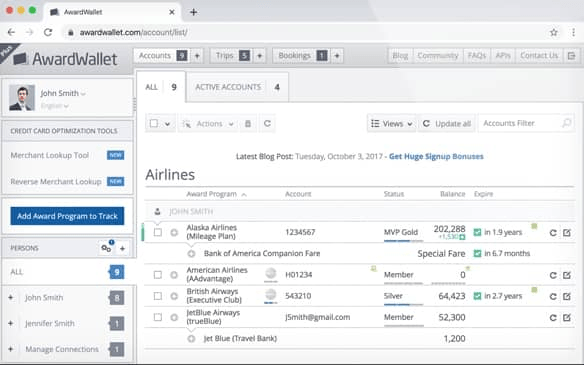Bookmark page with the star icon
This screenshot has width=584, height=365.
554,32
